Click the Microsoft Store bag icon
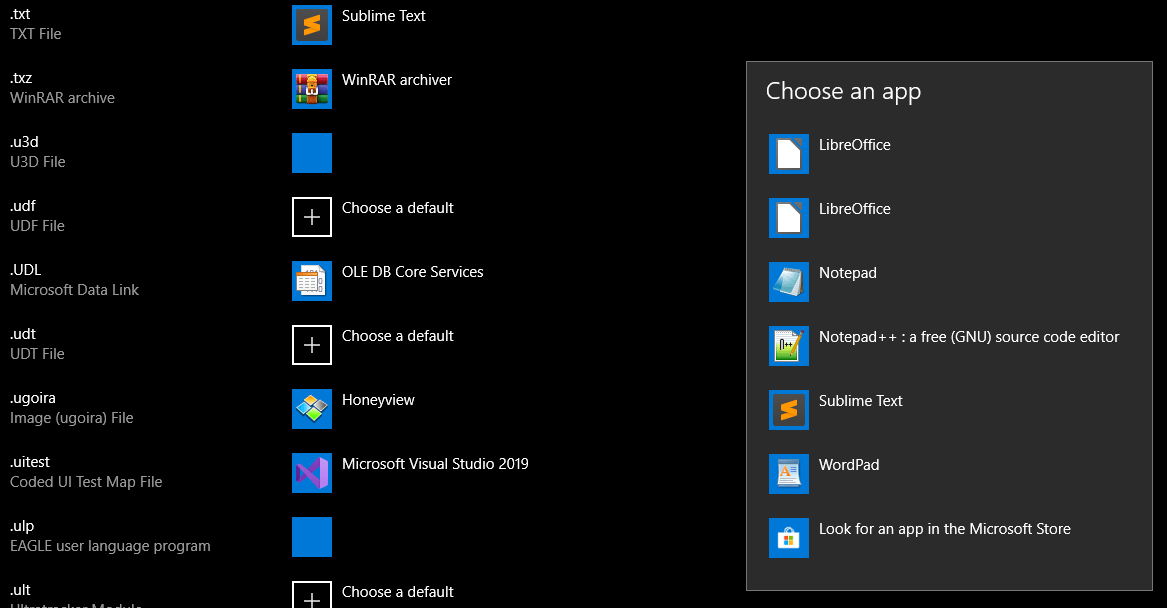Viewport: 1167px width, 608px height. [788, 538]
